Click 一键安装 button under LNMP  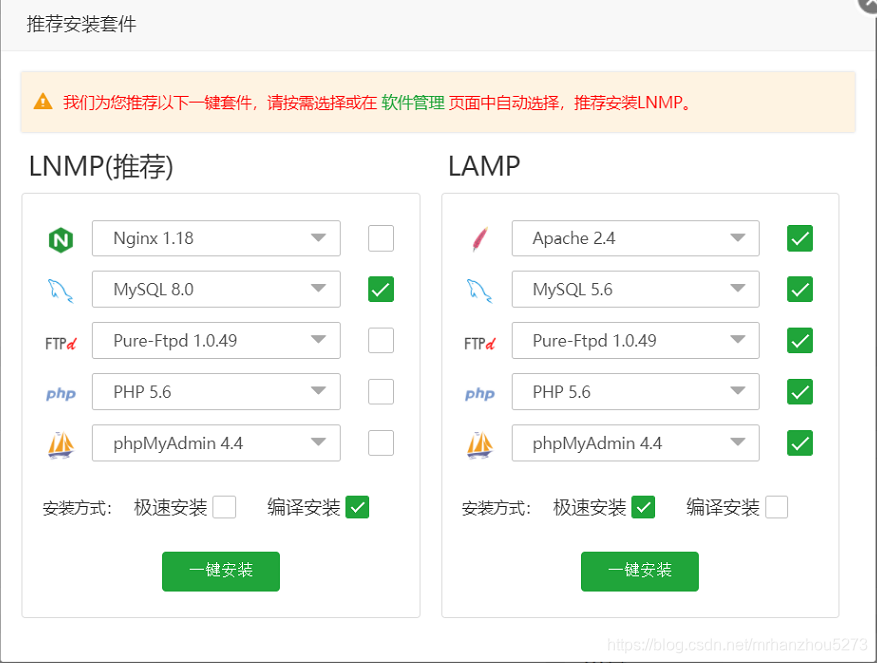221,571
